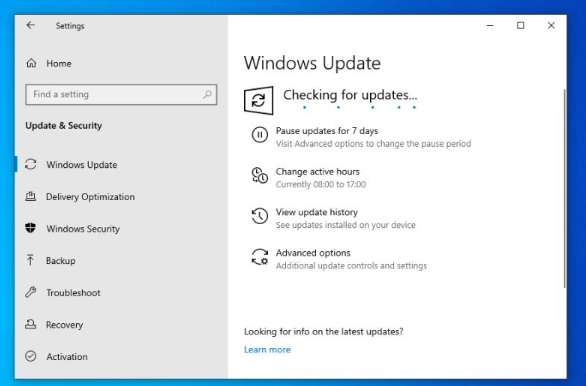Click the View update history icon
Screen dimensions: 586x386
(x=260, y=216)
